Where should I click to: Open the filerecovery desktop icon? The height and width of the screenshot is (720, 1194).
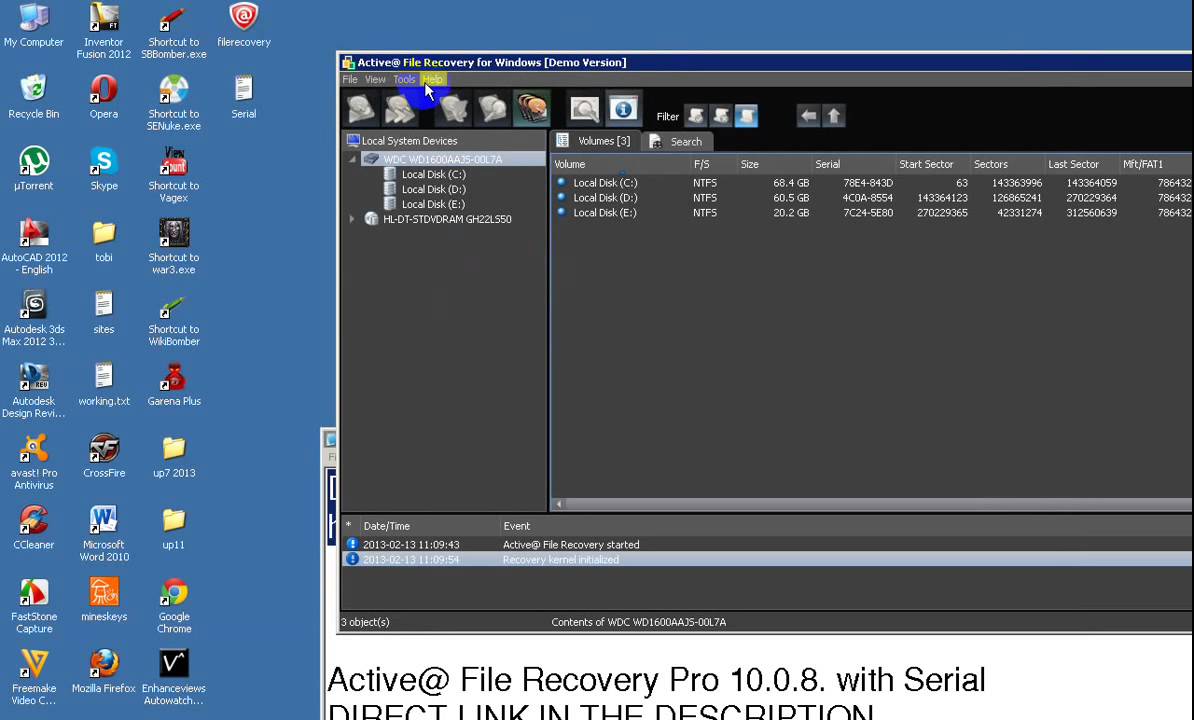point(243,26)
